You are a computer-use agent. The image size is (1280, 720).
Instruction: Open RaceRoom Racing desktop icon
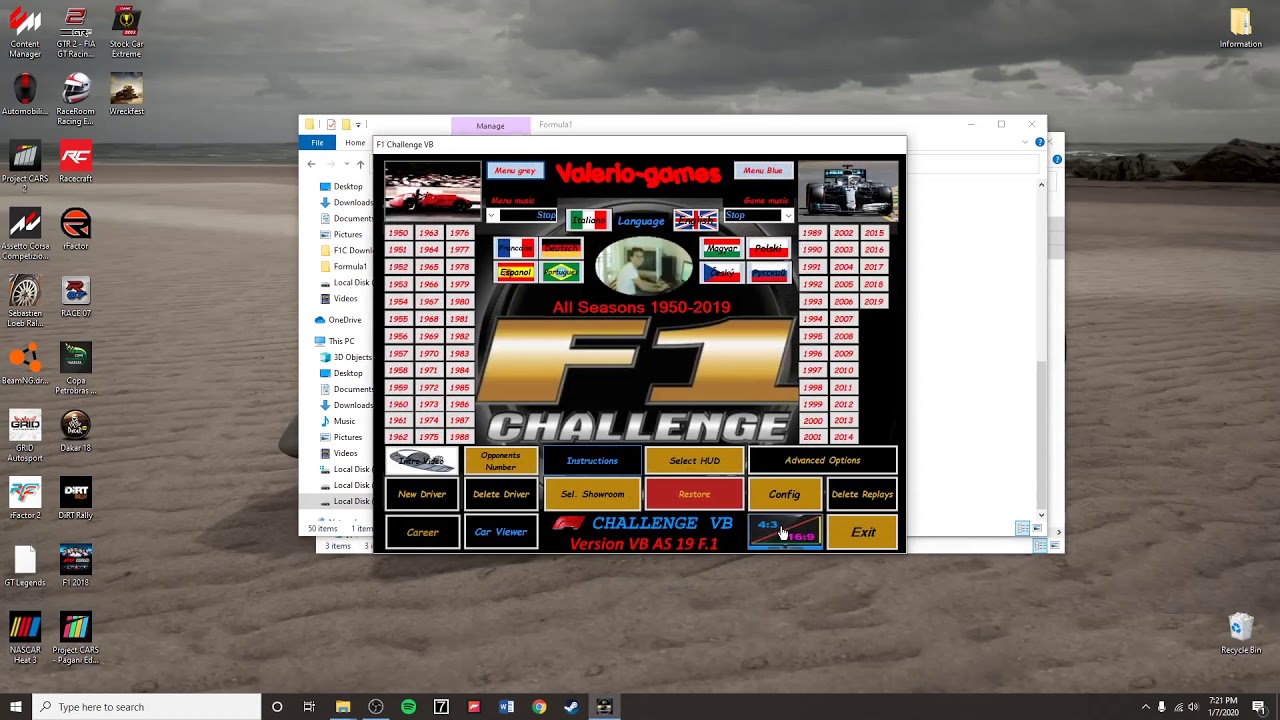75,100
